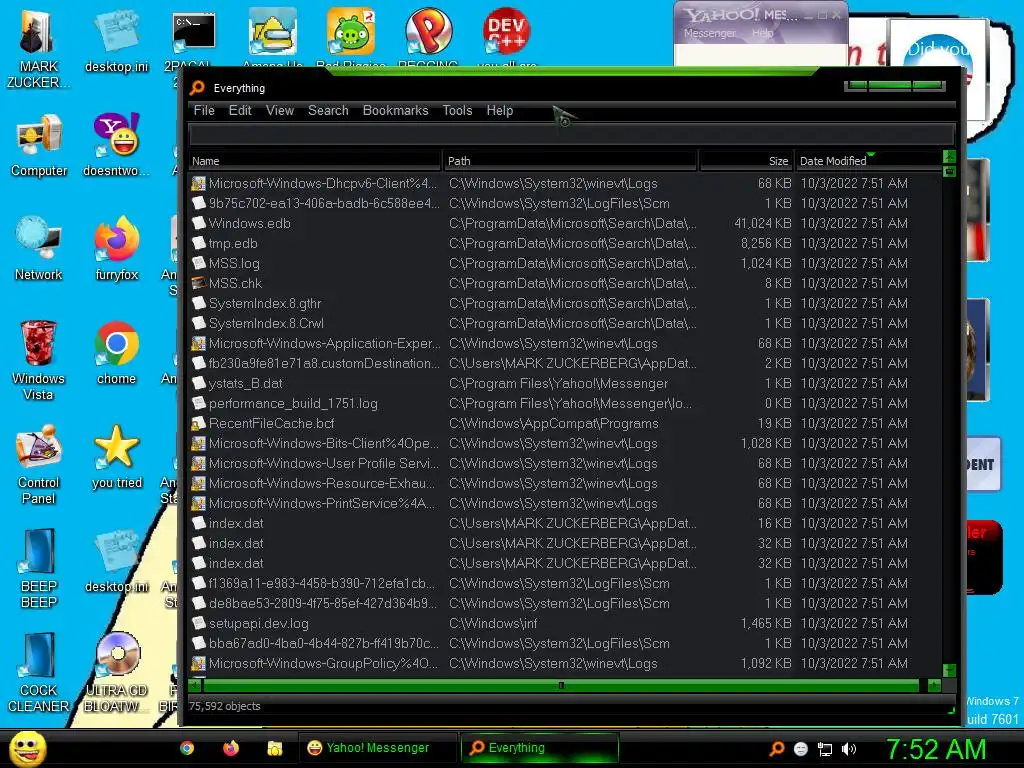
Task: Click the vertical scrollbar down arrow
Action: click(950, 671)
